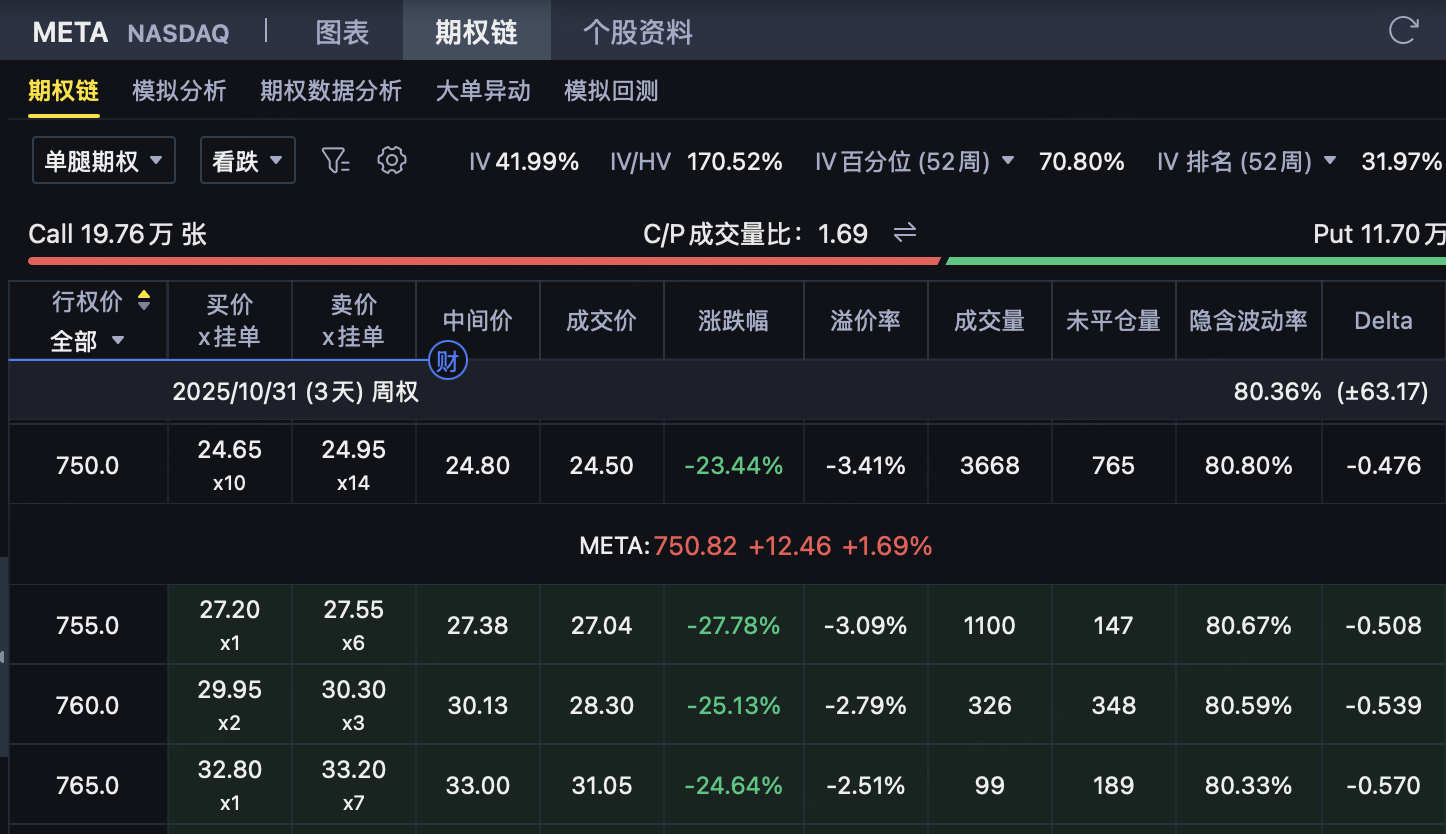Click the 隐含波动率 column header

[x=1248, y=321]
